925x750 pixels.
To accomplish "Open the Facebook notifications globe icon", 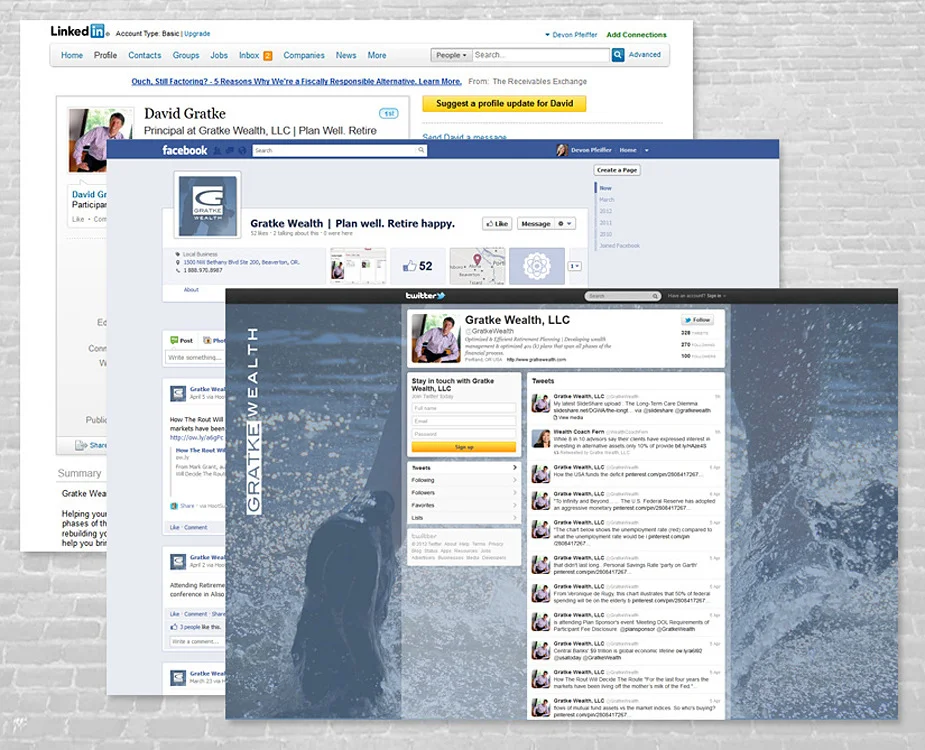I will (x=242, y=150).
